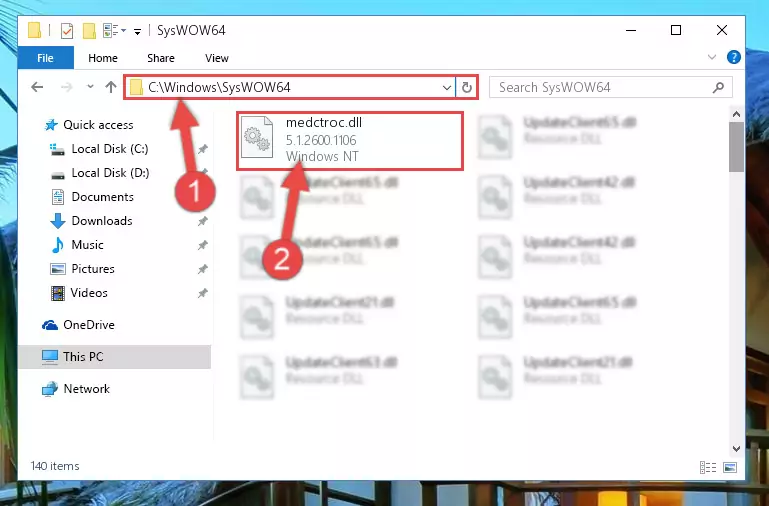Go back with the left arrow
The height and width of the screenshot is (506, 769).
pos(37,87)
